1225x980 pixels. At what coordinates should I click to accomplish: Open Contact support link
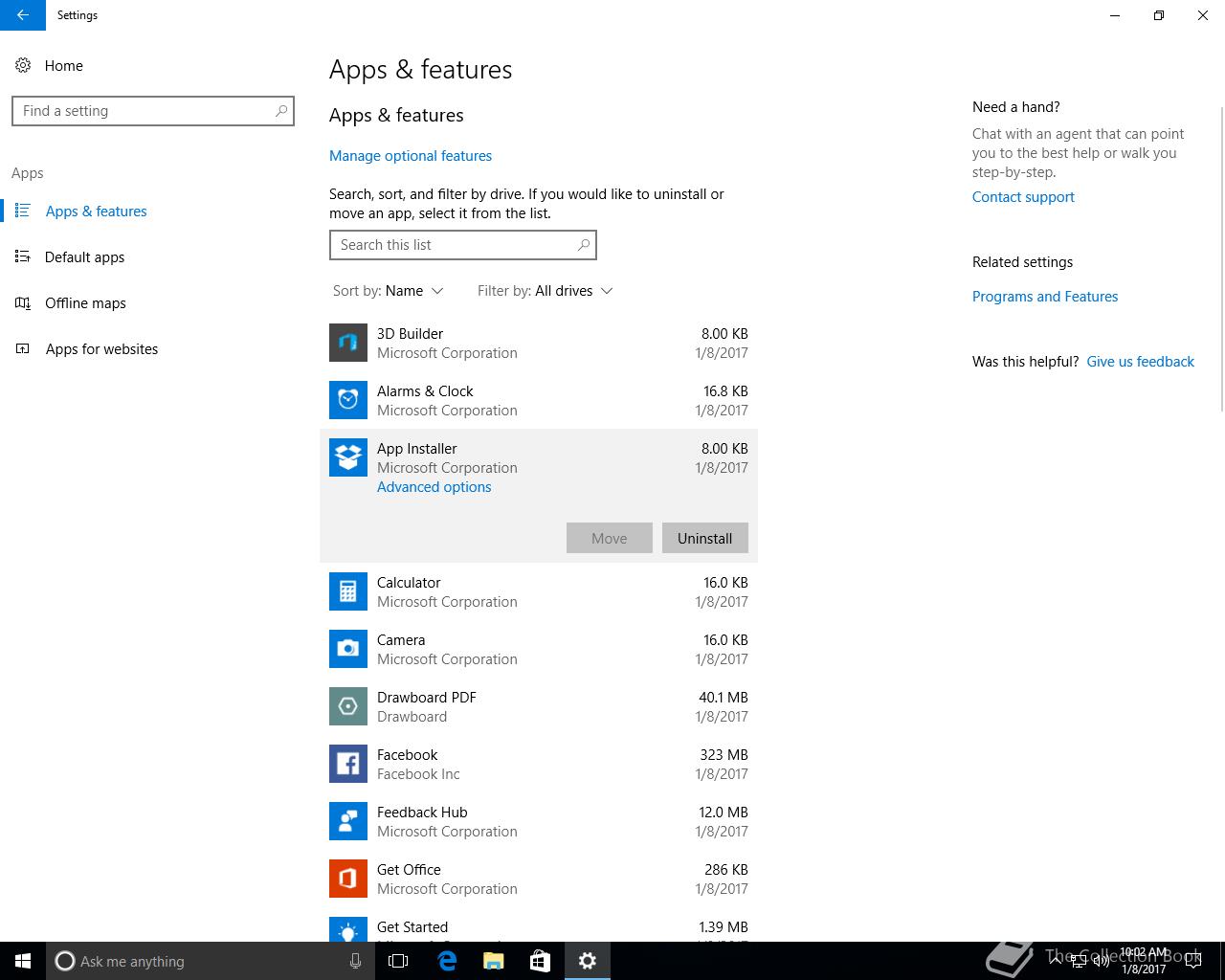point(1023,197)
